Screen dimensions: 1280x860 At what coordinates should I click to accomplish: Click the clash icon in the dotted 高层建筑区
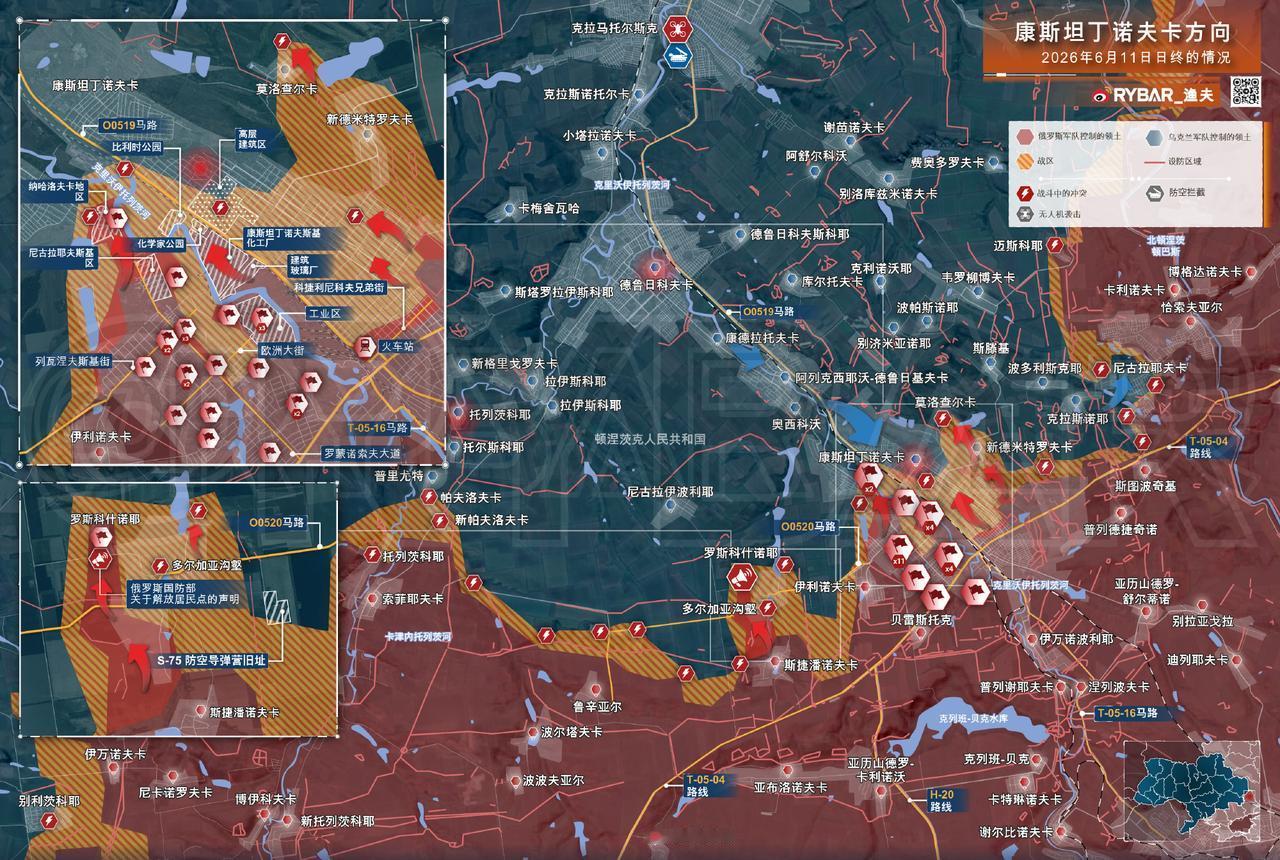pos(221,207)
